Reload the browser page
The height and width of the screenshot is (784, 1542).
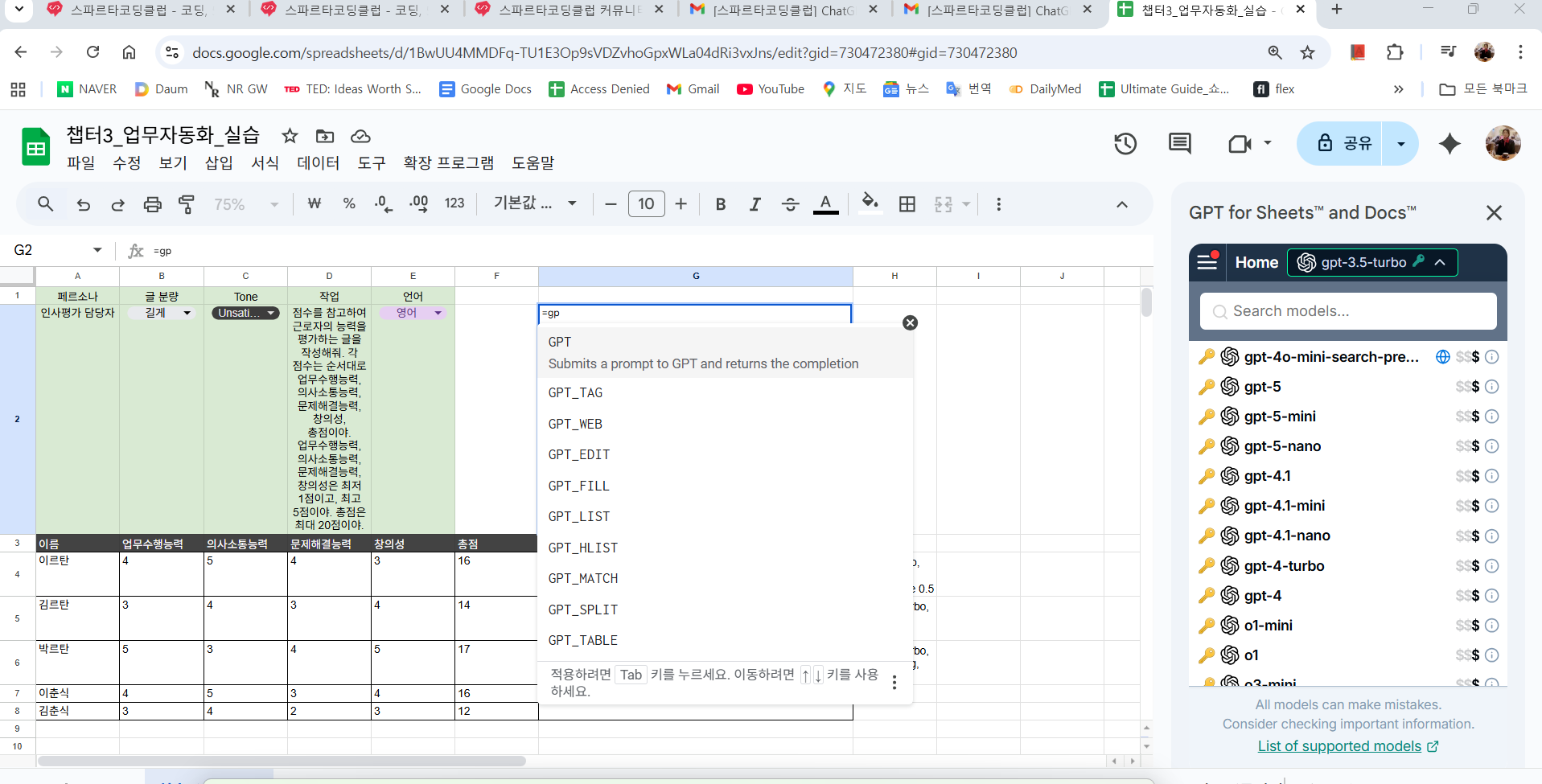(93, 52)
